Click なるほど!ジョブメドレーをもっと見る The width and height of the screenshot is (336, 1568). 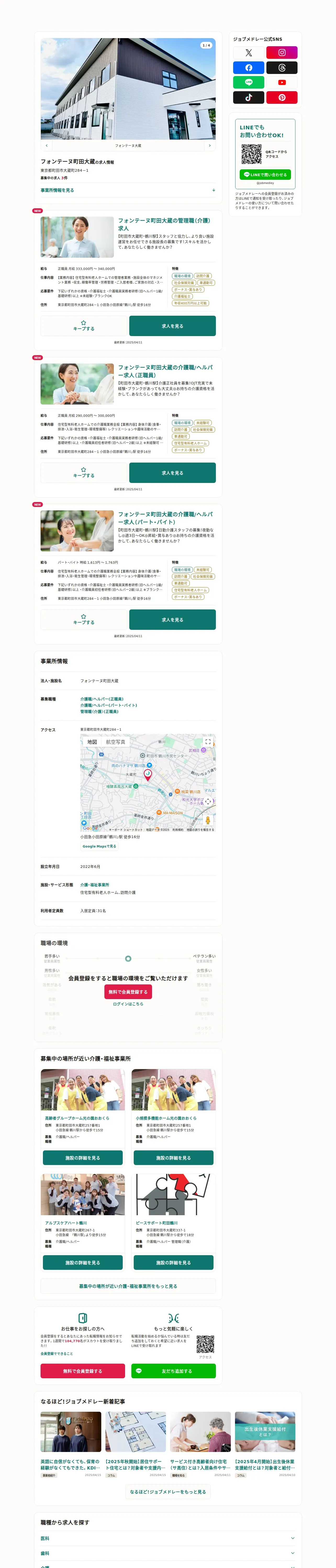click(168, 1492)
